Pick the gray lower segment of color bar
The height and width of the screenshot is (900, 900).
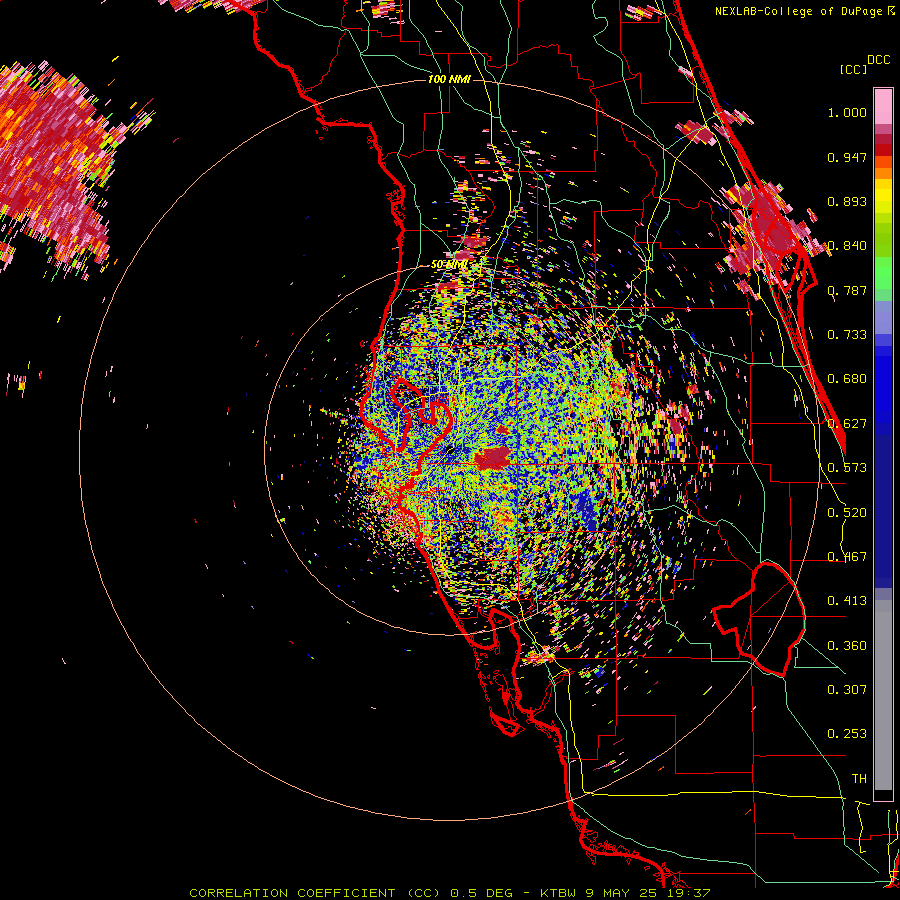click(883, 695)
